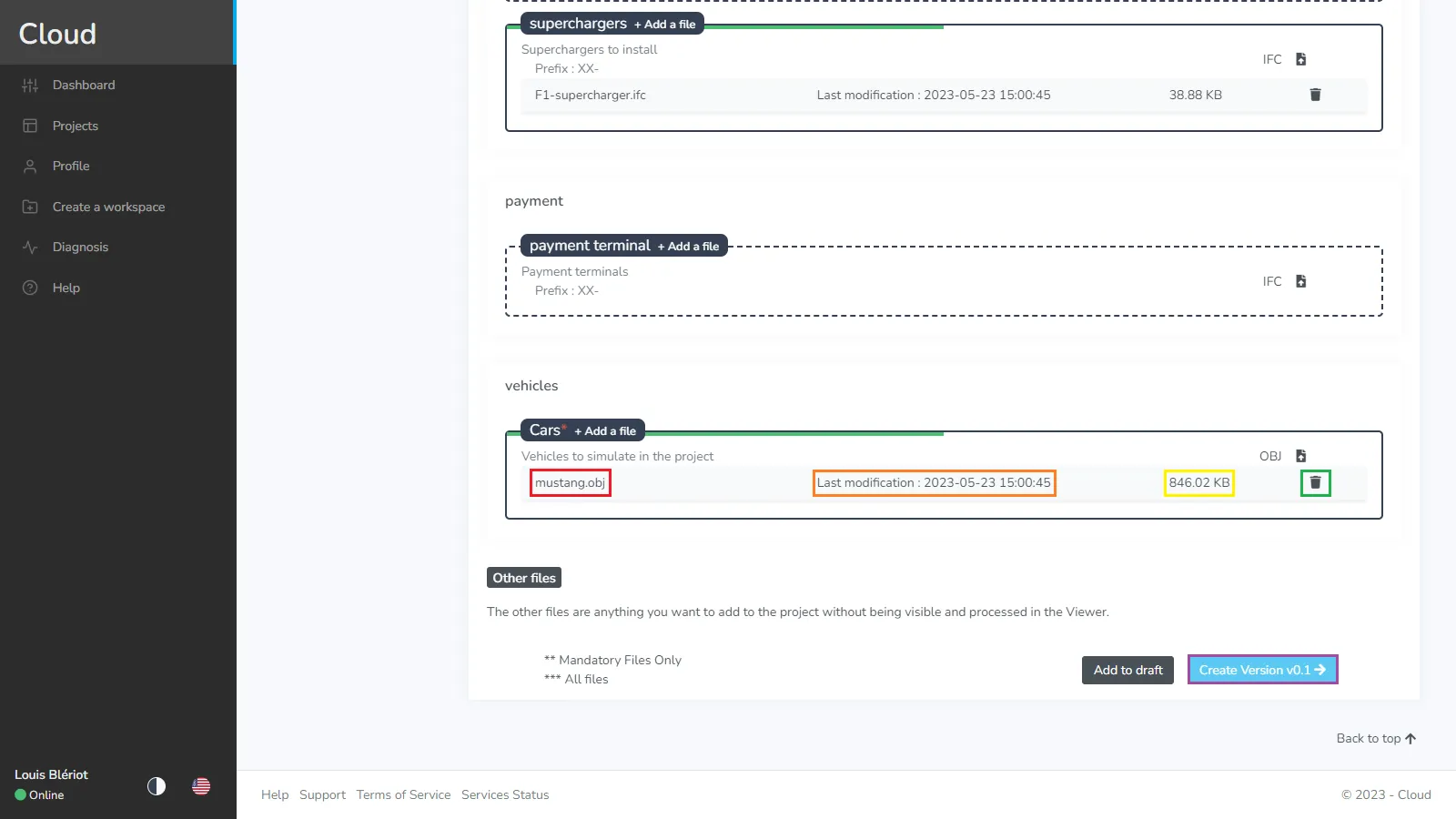Click the OBJ upload icon for Cars

pos(1301,456)
